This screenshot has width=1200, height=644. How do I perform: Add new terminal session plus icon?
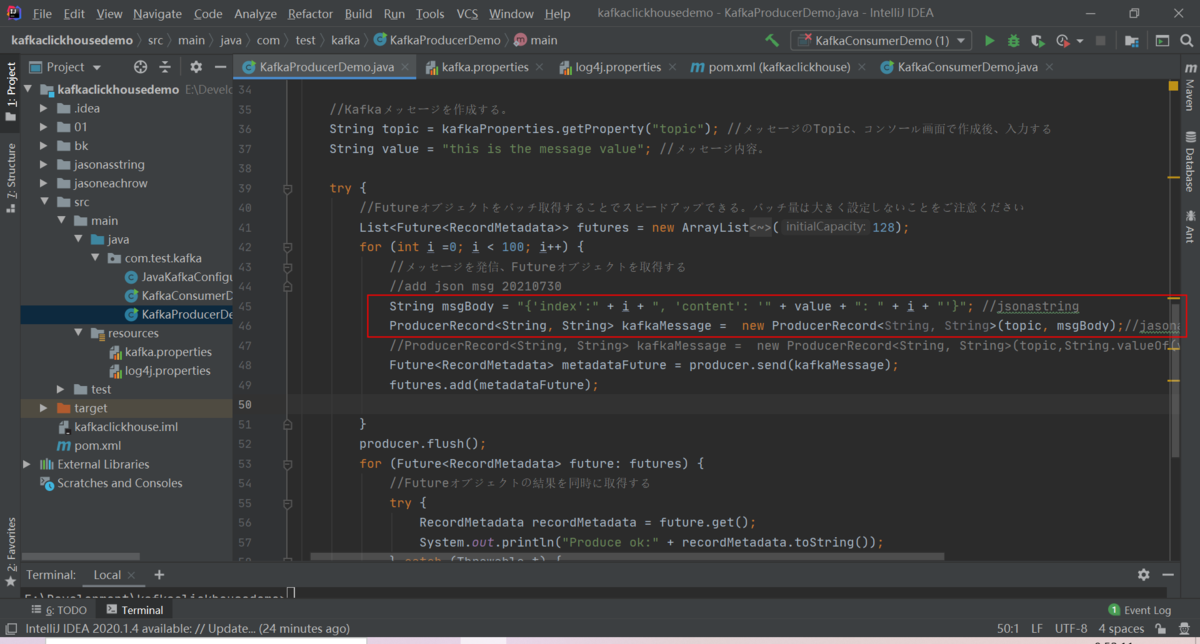(159, 575)
